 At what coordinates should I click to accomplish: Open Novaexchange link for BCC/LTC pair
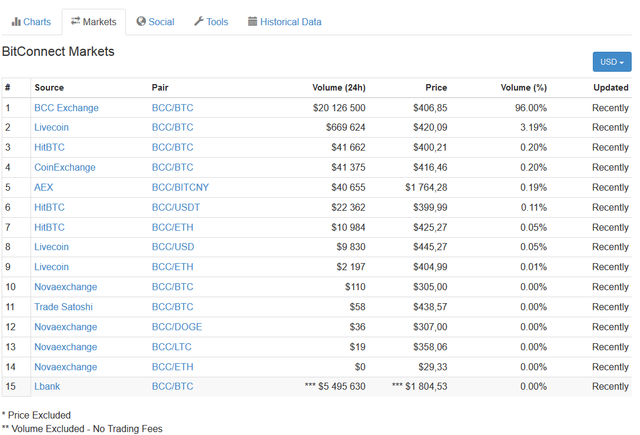tap(66, 347)
